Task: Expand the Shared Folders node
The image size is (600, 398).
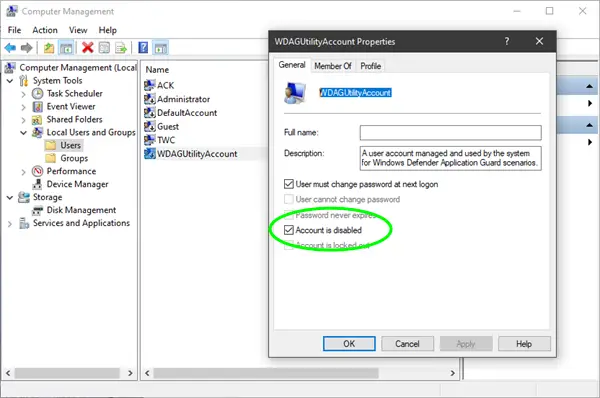Action: pos(23,120)
